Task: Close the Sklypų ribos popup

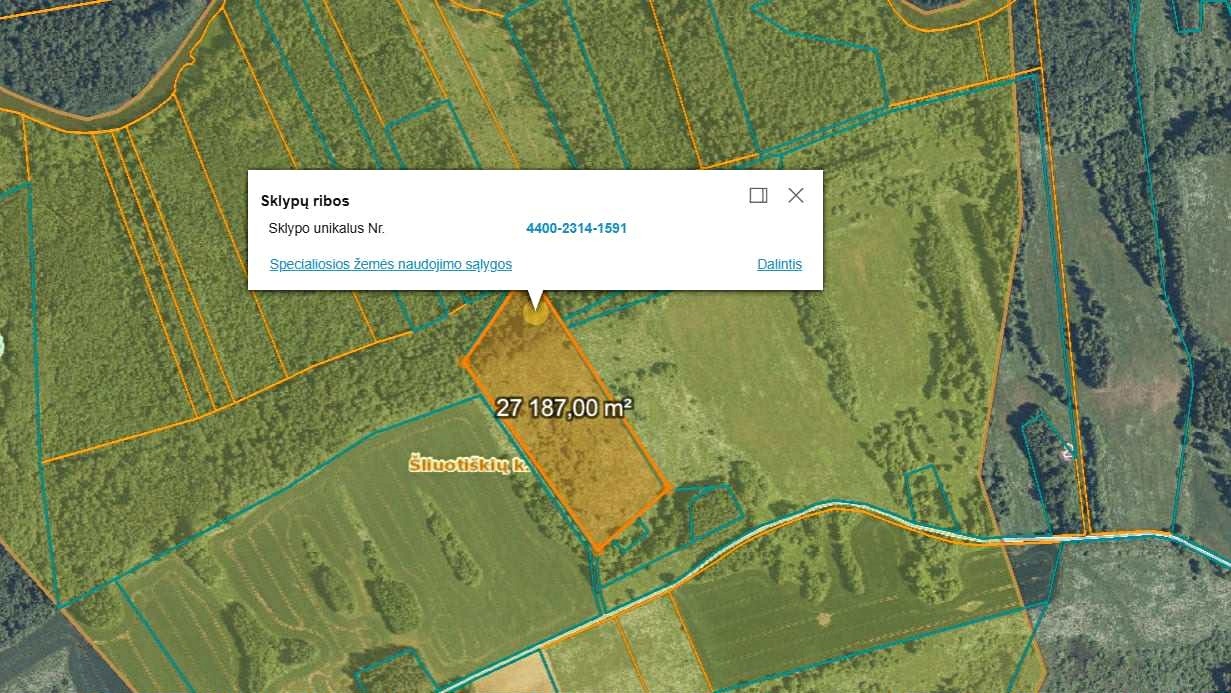Action: (796, 196)
